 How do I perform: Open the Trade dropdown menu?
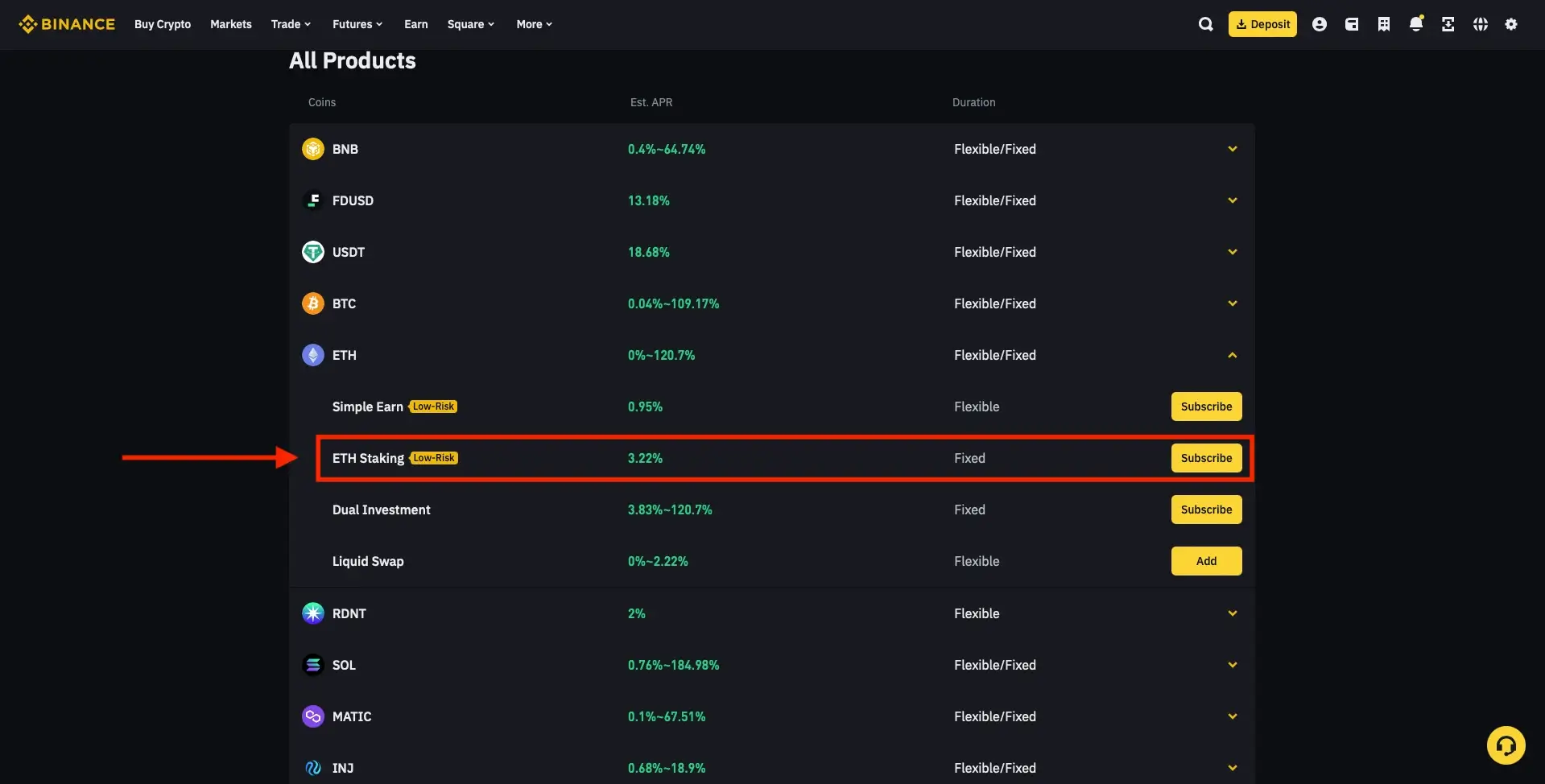coord(291,24)
